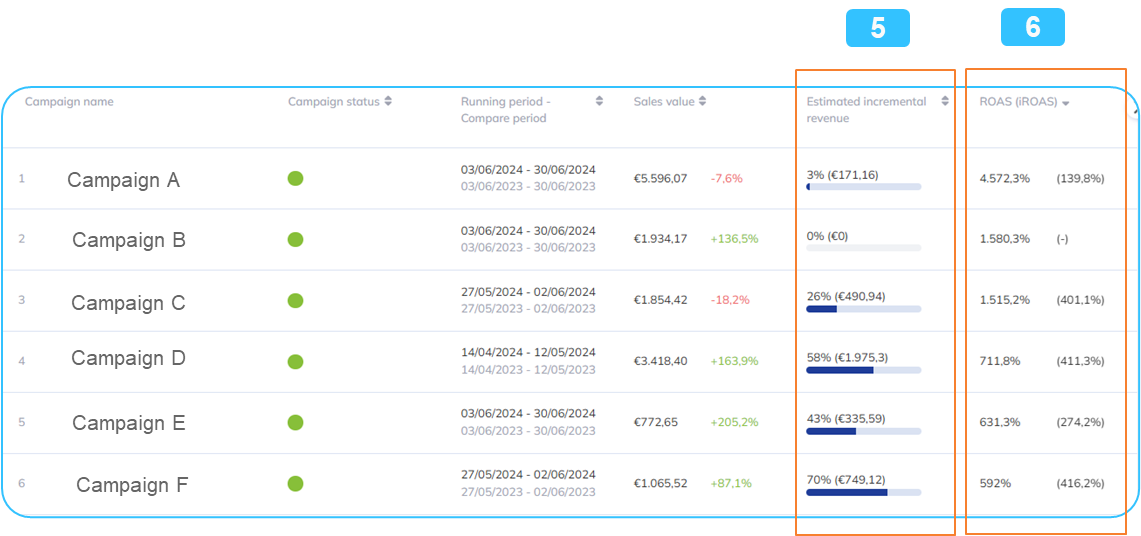Click the +136,5% change value

tap(734, 239)
